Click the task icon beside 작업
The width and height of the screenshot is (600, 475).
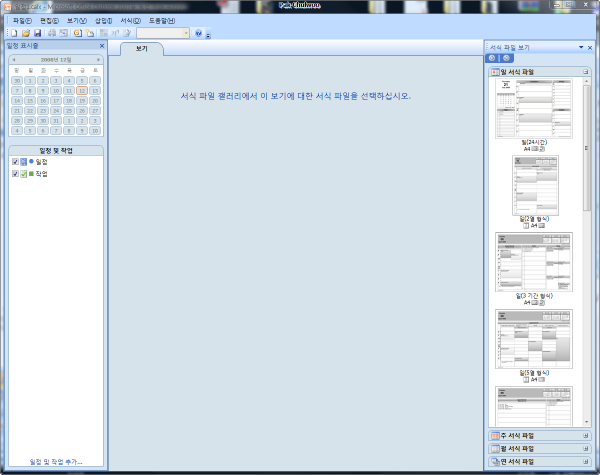pyautogui.click(x=23, y=174)
